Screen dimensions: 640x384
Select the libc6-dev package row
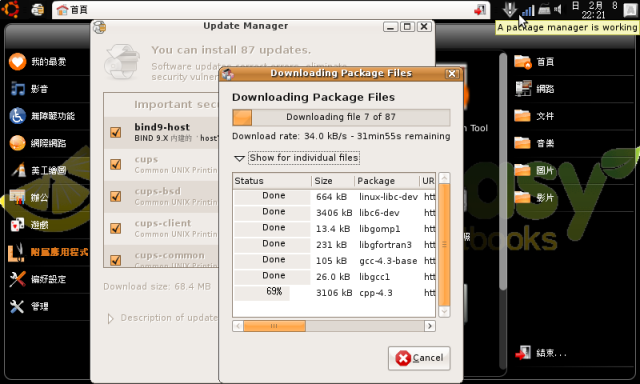click(334, 213)
